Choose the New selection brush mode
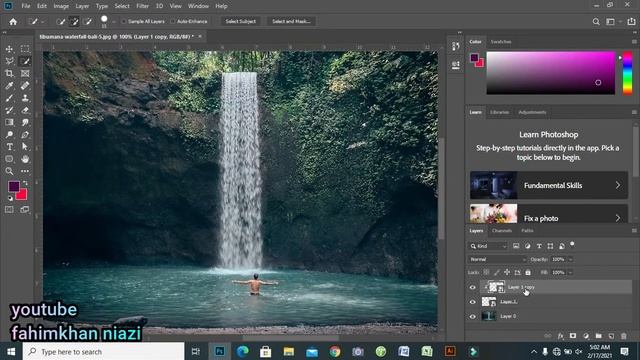 60,22
